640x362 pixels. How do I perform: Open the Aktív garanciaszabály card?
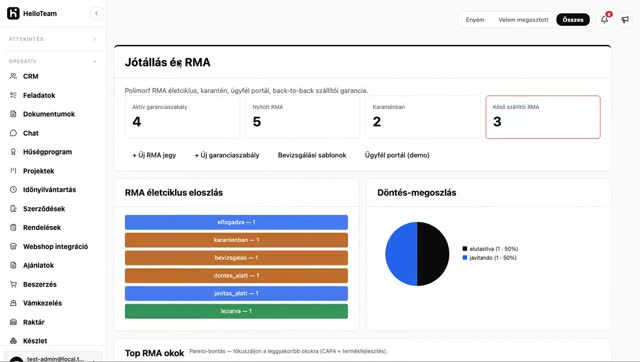[182, 117]
